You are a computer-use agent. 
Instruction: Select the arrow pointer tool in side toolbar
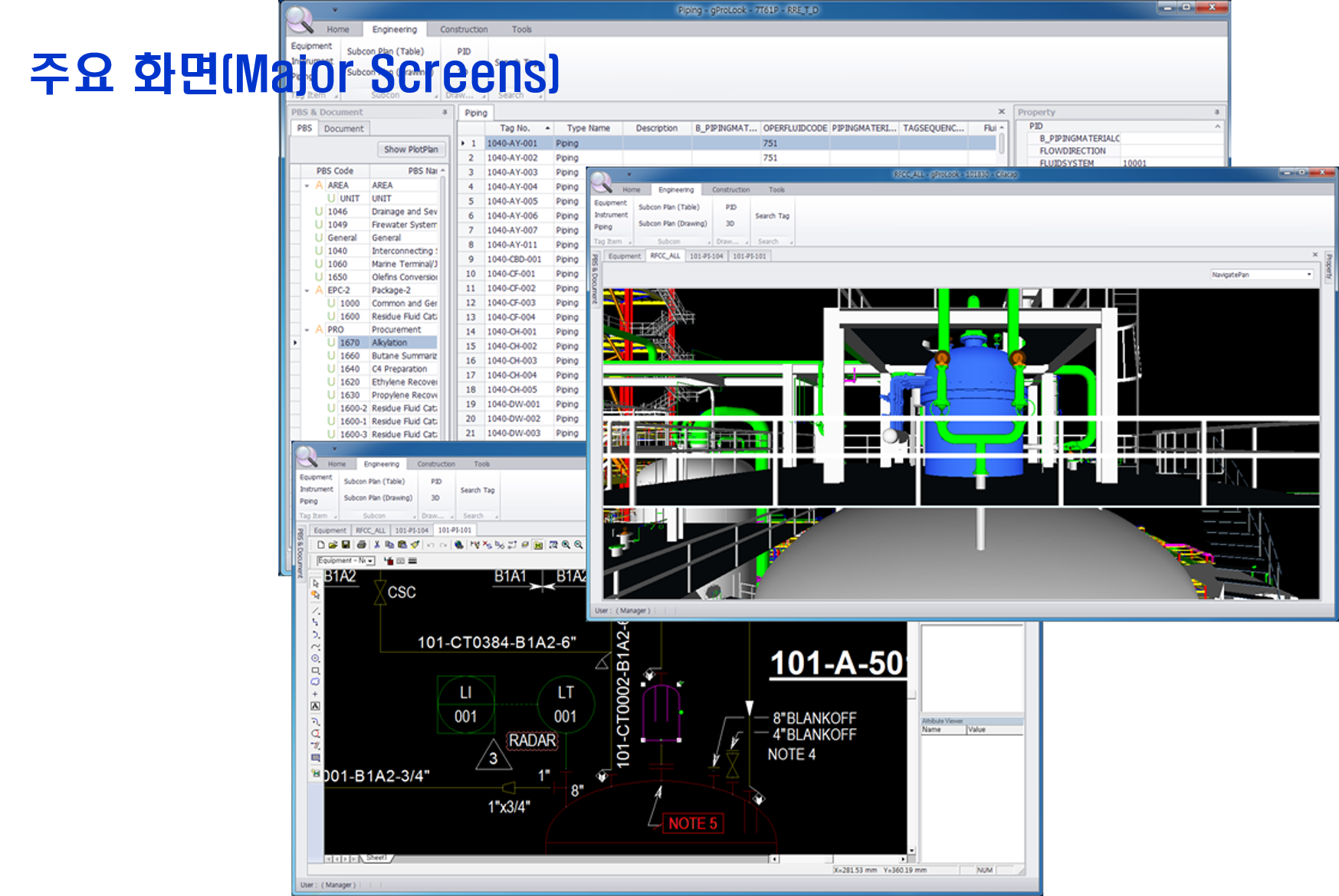316,583
